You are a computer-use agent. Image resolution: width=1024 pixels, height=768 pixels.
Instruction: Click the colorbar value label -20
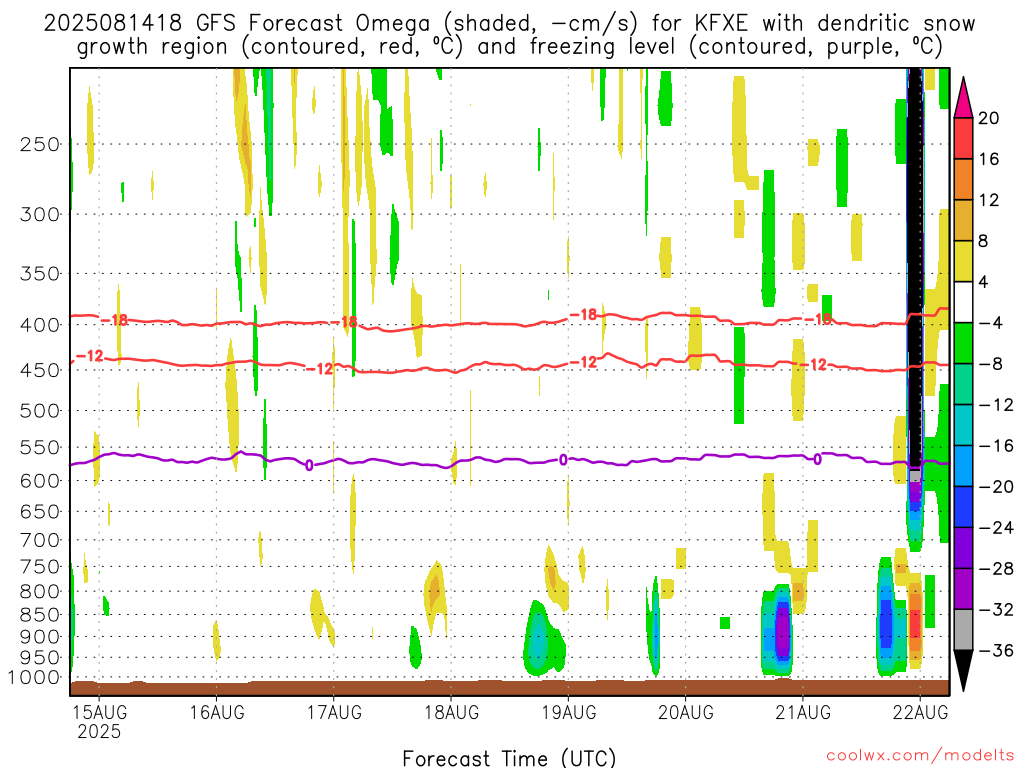996,487
